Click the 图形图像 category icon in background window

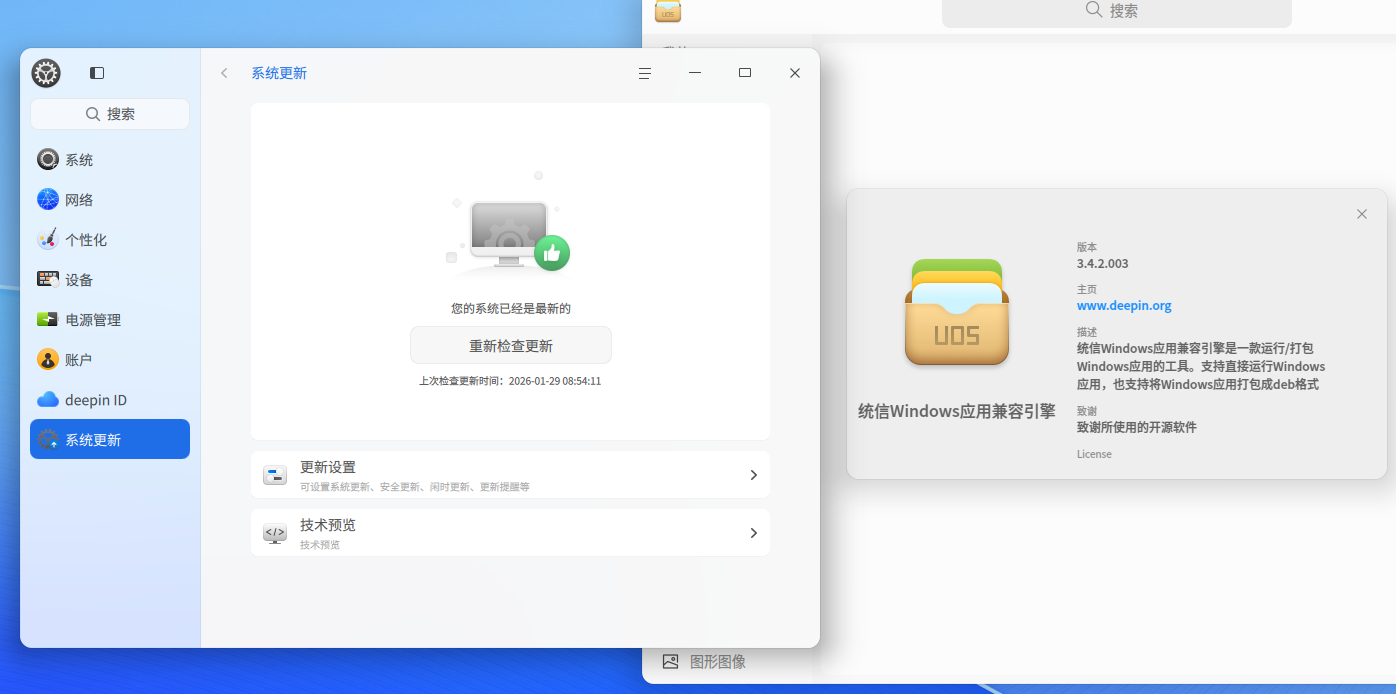click(x=671, y=661)
